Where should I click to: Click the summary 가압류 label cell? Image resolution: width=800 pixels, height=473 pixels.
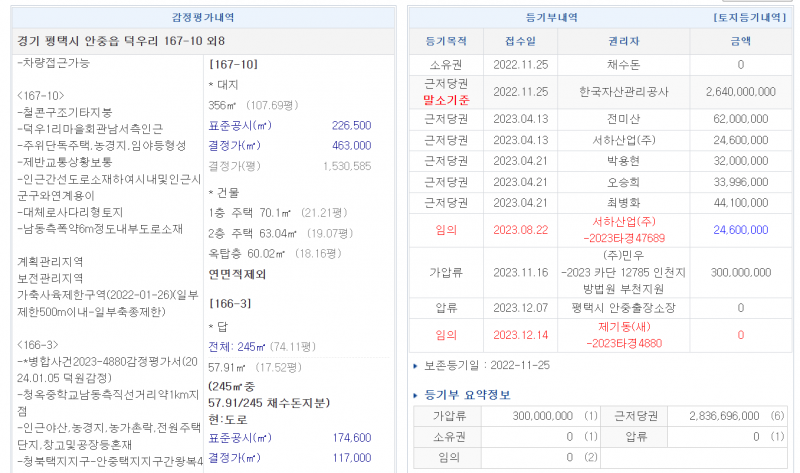(447, 416)
